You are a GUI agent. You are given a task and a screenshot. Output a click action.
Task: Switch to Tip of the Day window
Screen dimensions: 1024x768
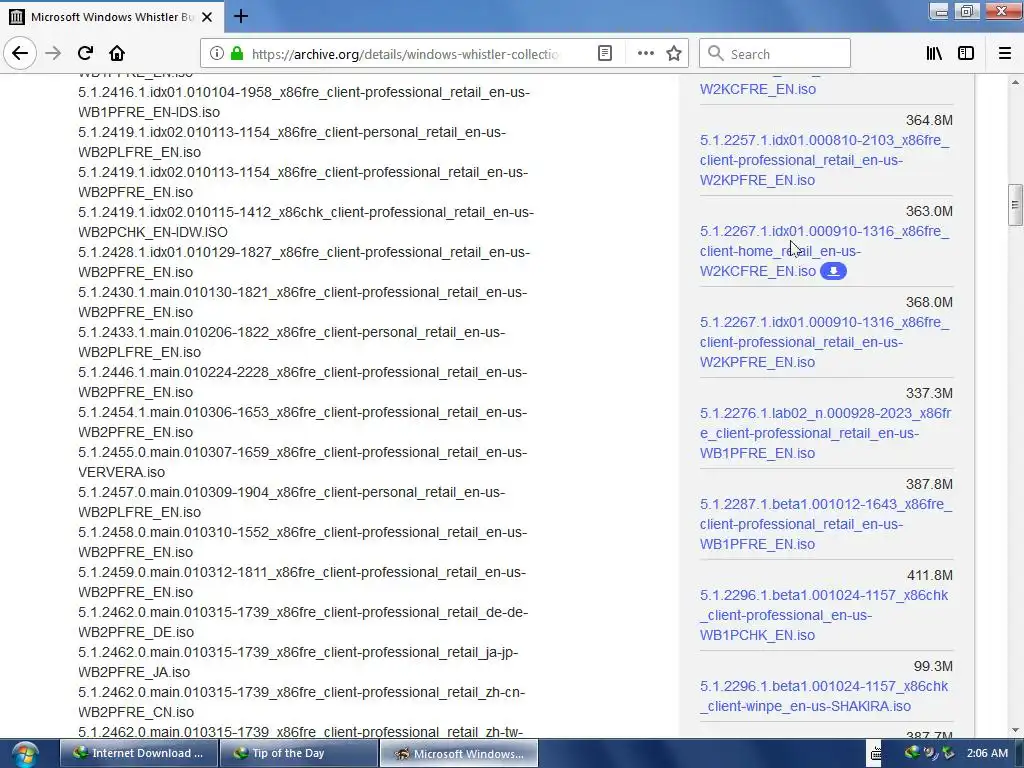298,754
